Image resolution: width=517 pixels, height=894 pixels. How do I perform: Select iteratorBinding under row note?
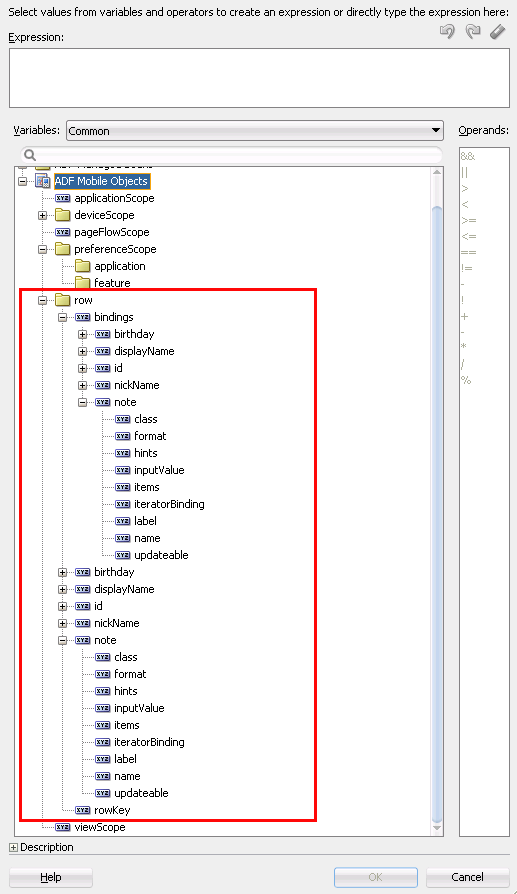point(149,742)
